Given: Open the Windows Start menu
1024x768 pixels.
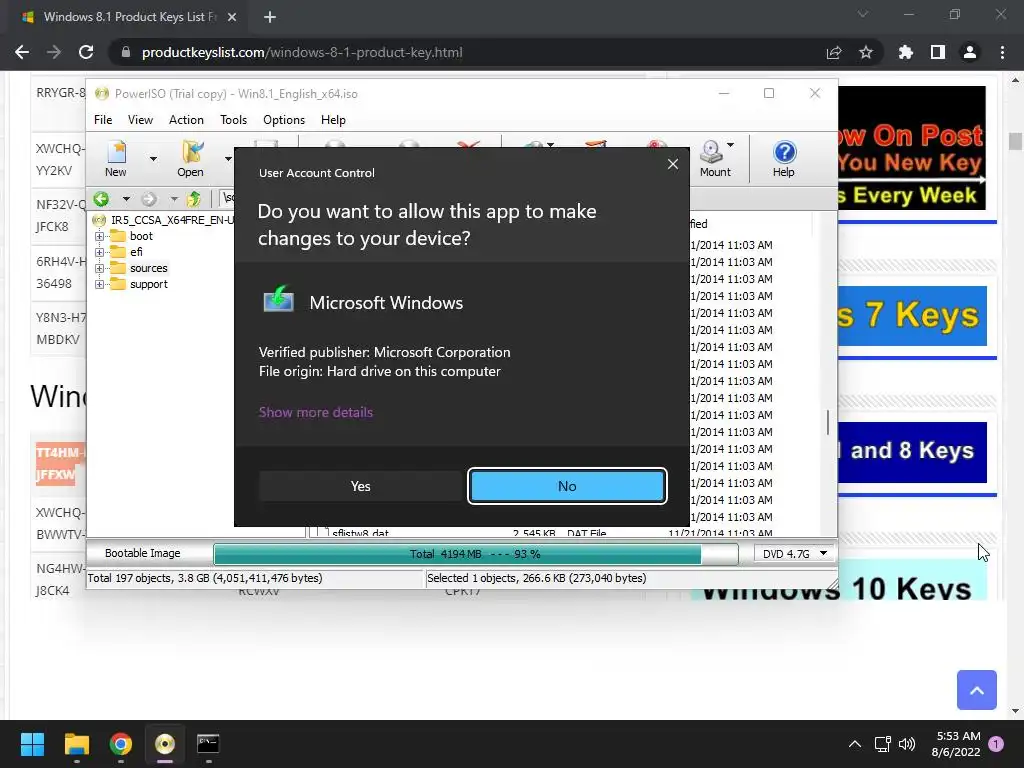Looking at the screenshot, I should coord(32,744).
